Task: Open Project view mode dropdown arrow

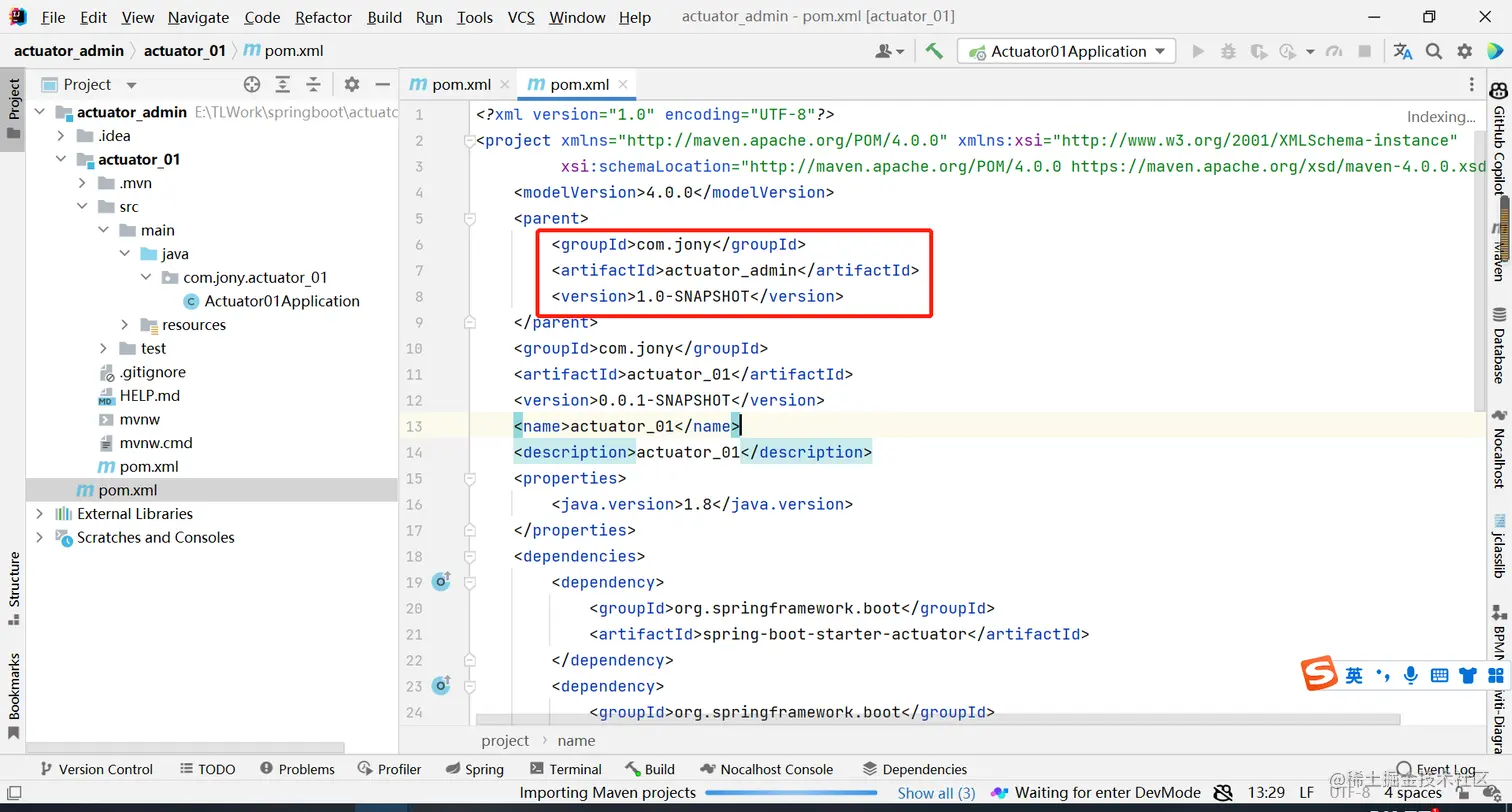Action: pos(131,85)
